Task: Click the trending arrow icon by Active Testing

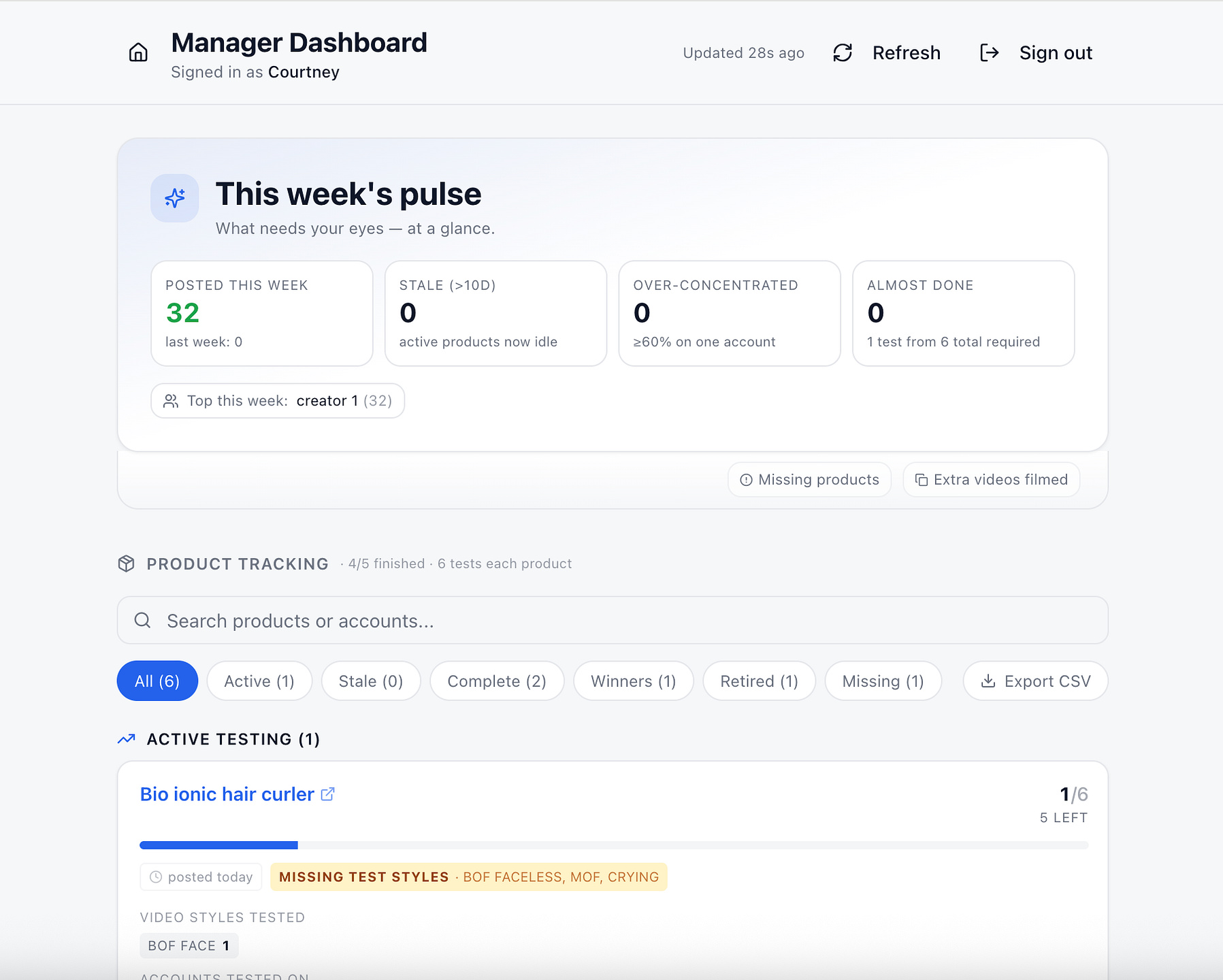Action: 127,739
